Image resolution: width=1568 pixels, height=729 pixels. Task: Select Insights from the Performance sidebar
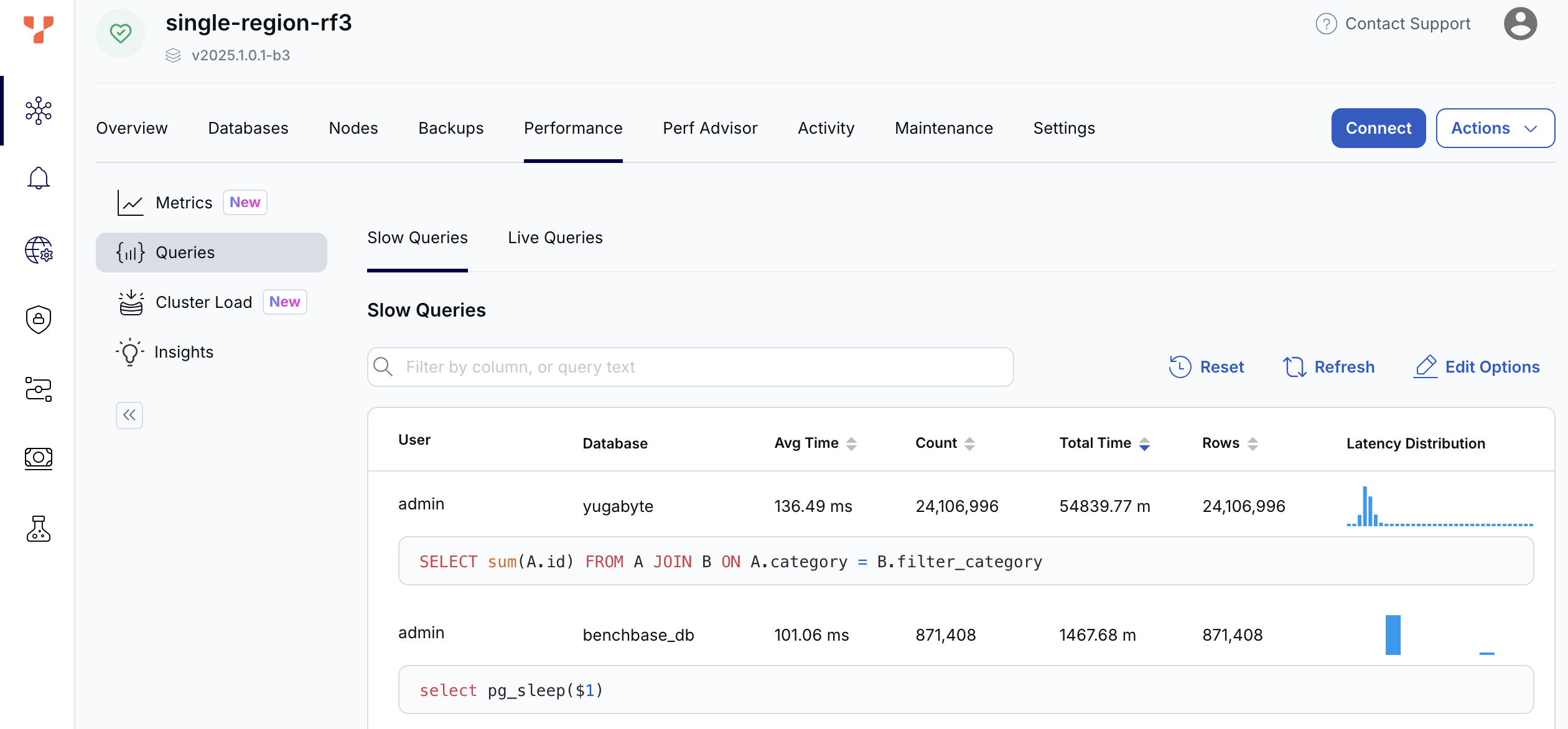(184, 351)
